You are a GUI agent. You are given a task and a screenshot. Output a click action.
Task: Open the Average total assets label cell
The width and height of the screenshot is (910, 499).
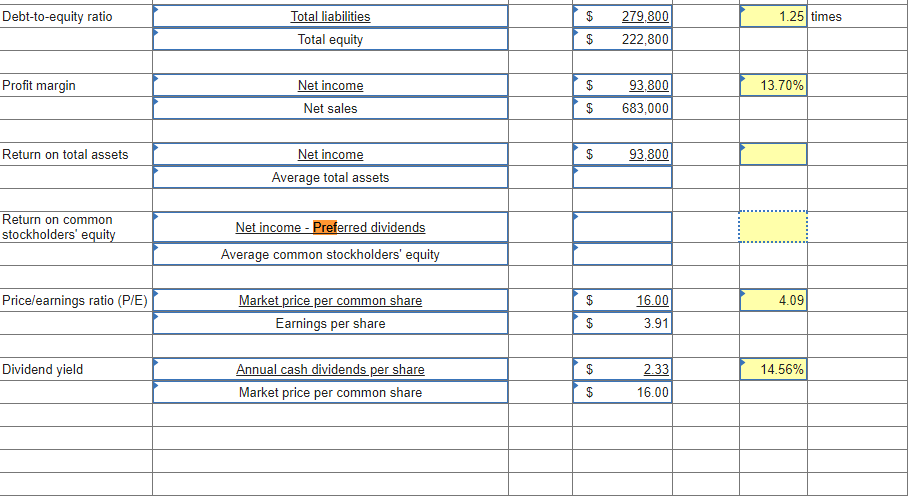[330, 178]
